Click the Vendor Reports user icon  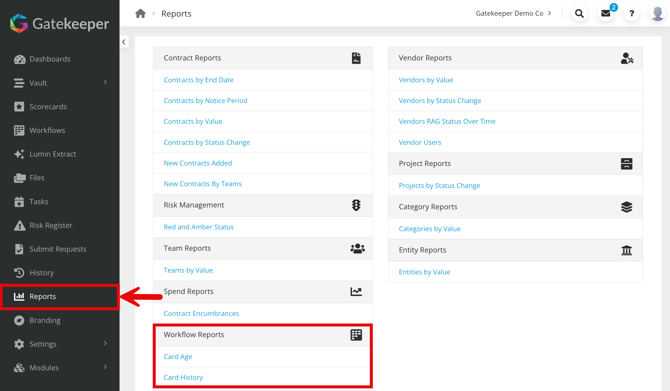[x=627, y=58]
